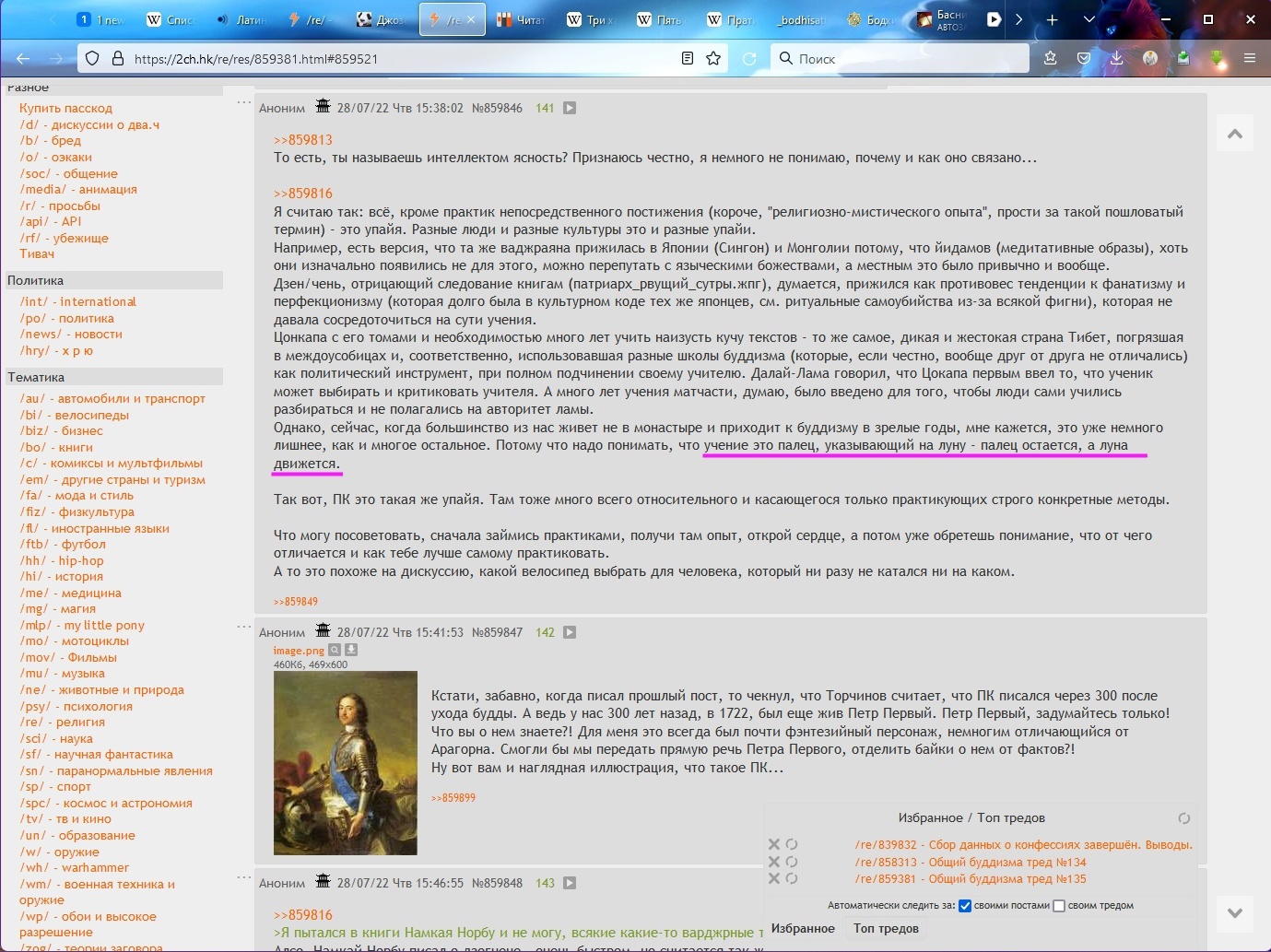Bookmark this page with star icon
The height and width of the screenshot is (952, 1271).
click(x=713, y=58)
